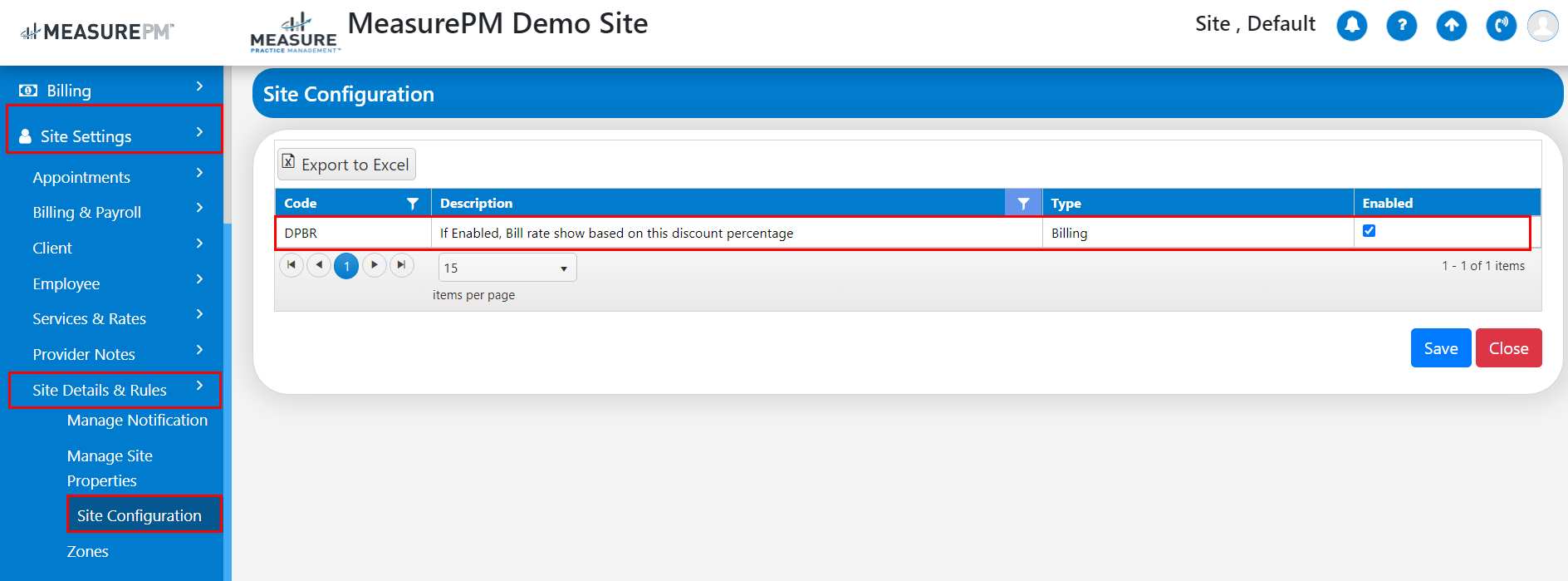
Task: Open the Provider Notes sidebar item
Action: [84, 355]
